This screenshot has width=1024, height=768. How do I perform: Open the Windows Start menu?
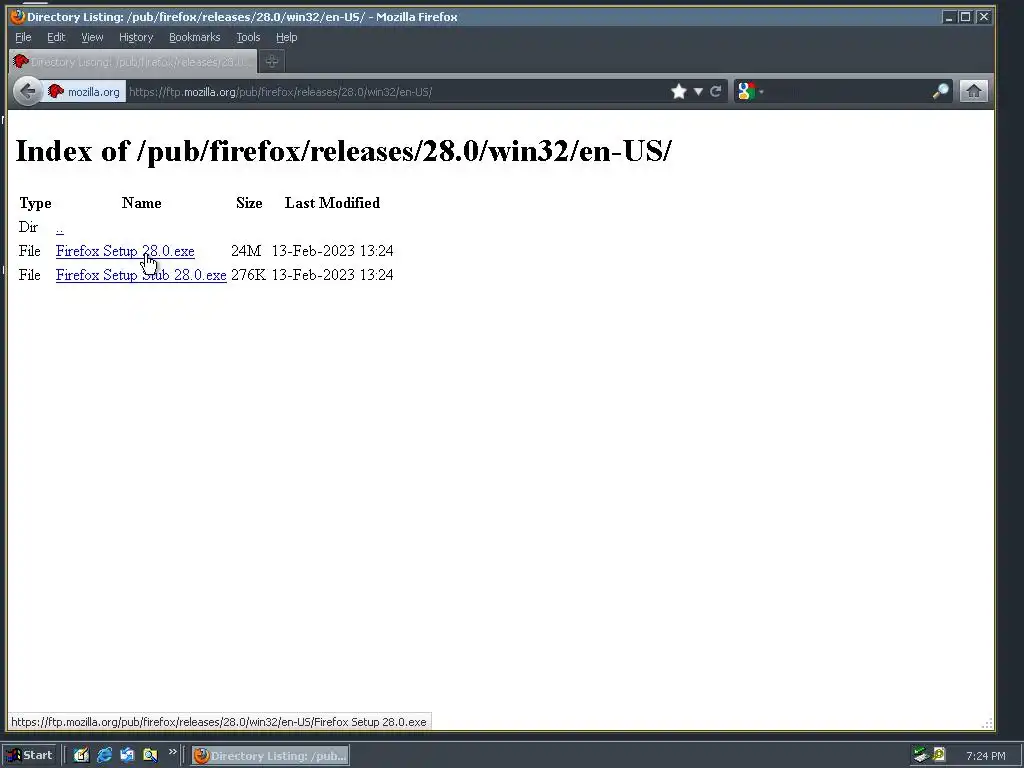point(31,756)
